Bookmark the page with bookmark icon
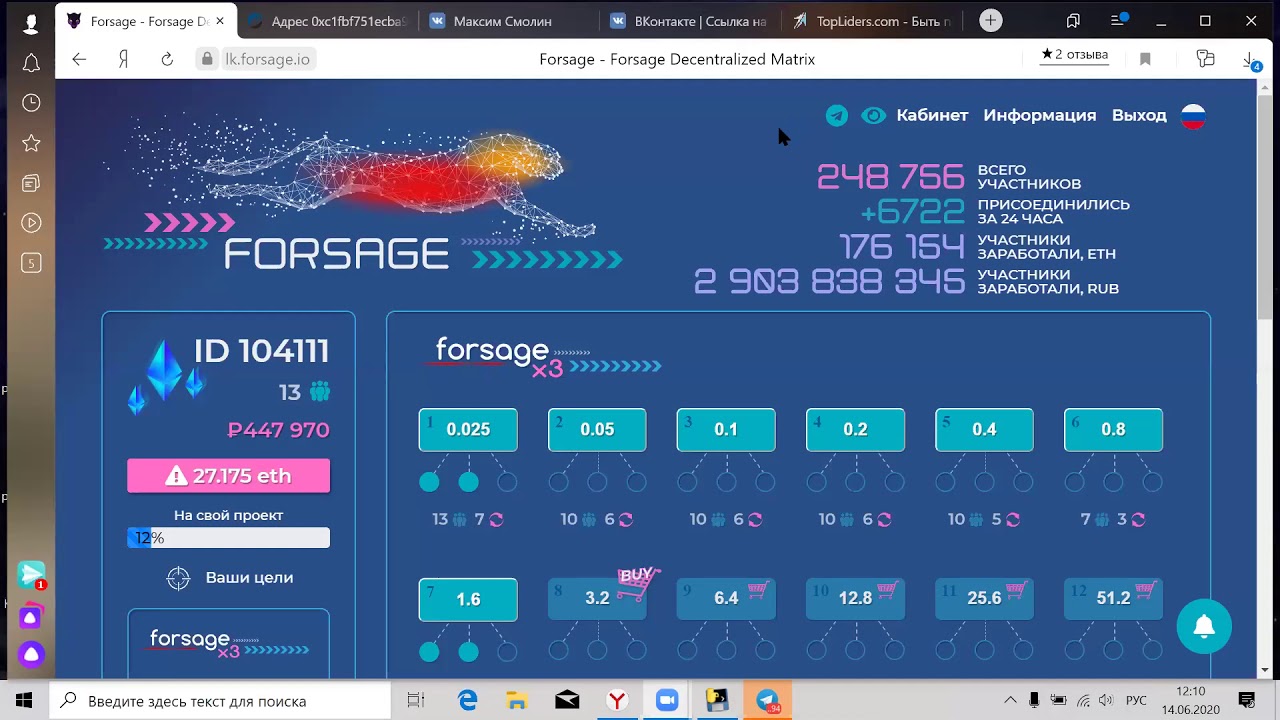The image size is (1280, 720). [1145, 59]
